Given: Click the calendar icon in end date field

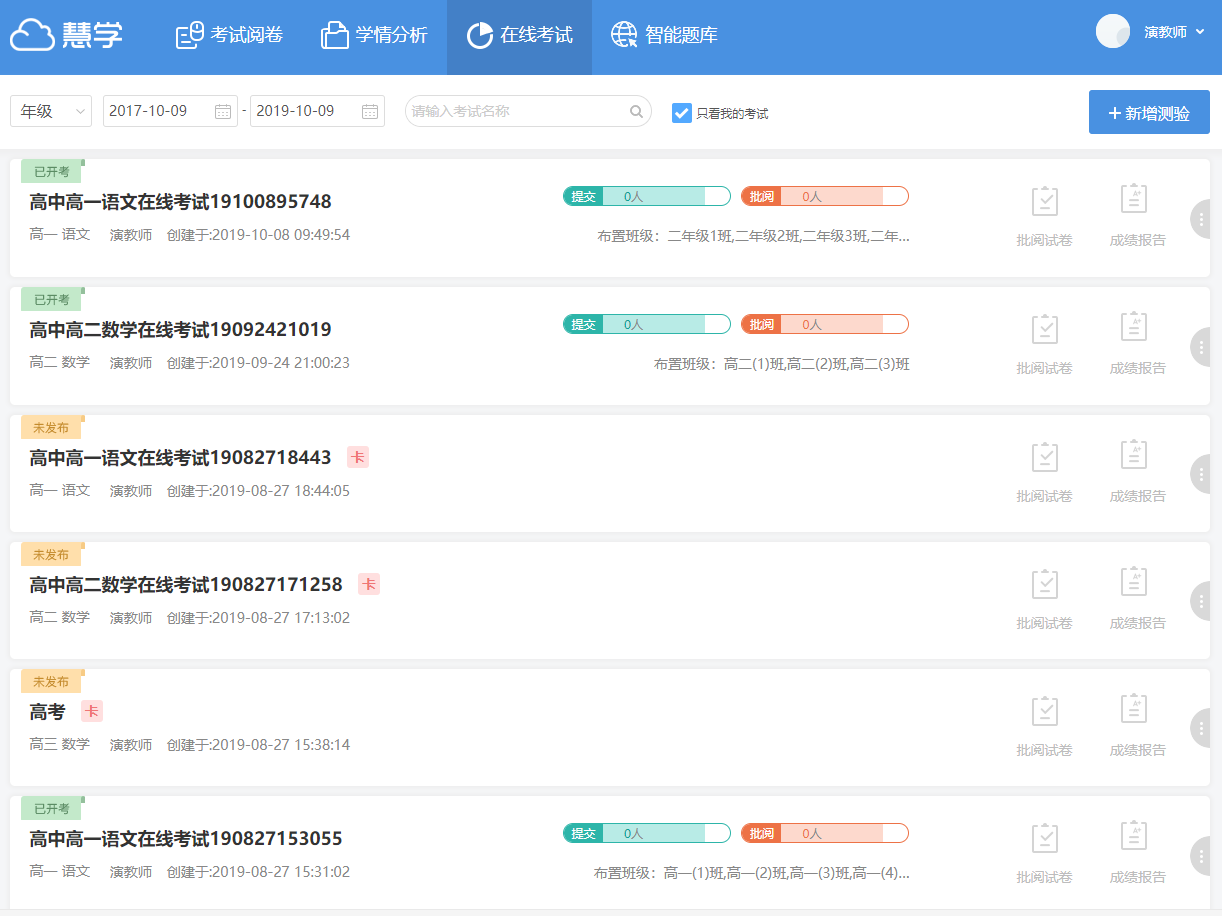Looking at the screenshot, I should [370, 111].
